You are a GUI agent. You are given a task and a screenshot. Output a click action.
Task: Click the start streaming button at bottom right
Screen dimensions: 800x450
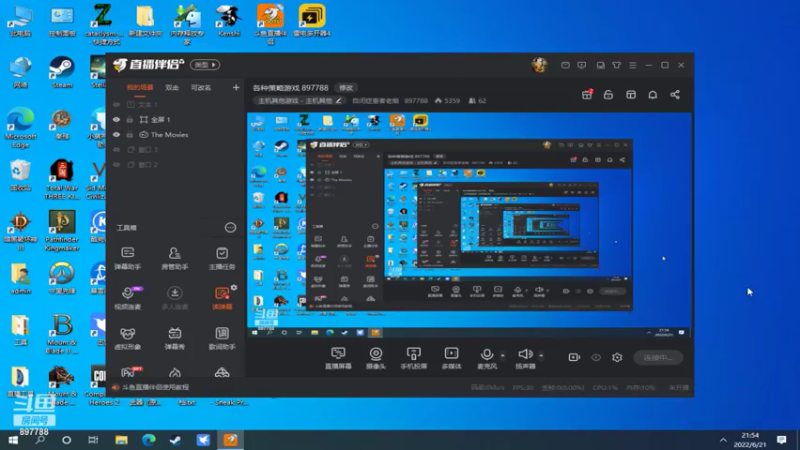[658, 357]
